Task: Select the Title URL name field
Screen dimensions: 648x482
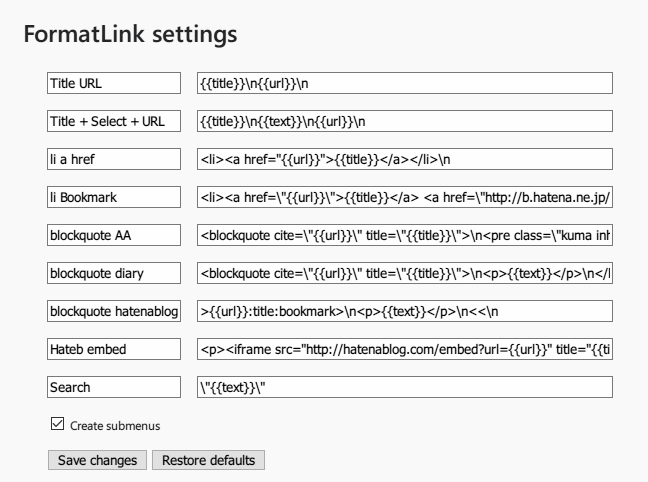Action: tap(114, 83)
